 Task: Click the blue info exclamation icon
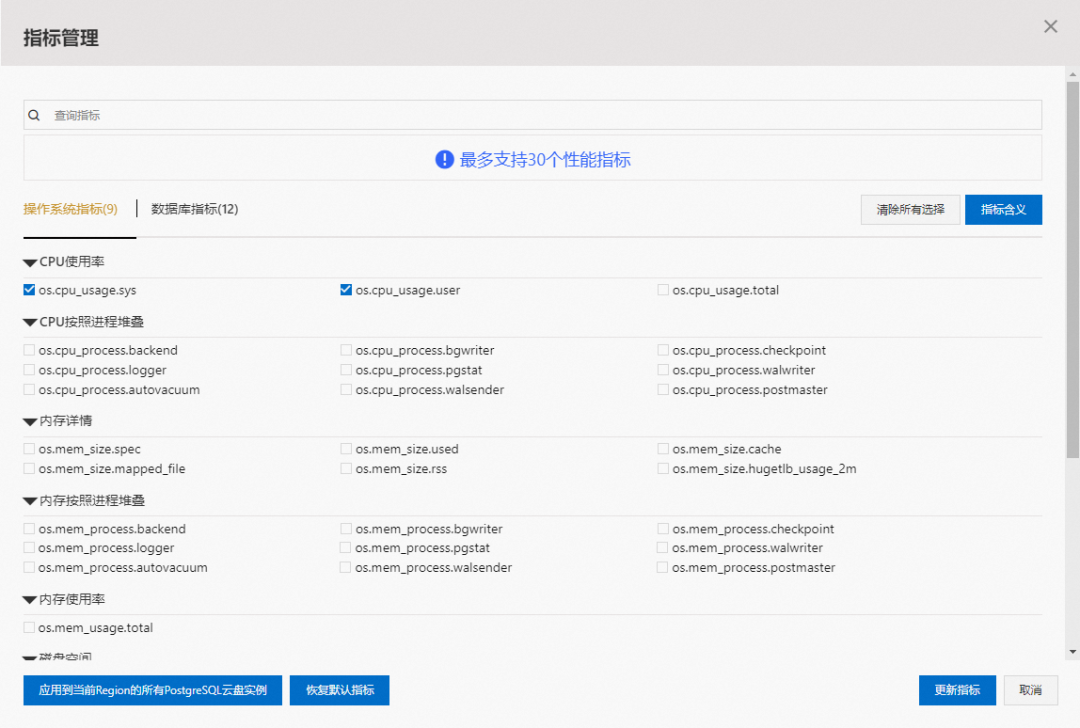click(x=445, y=160)
